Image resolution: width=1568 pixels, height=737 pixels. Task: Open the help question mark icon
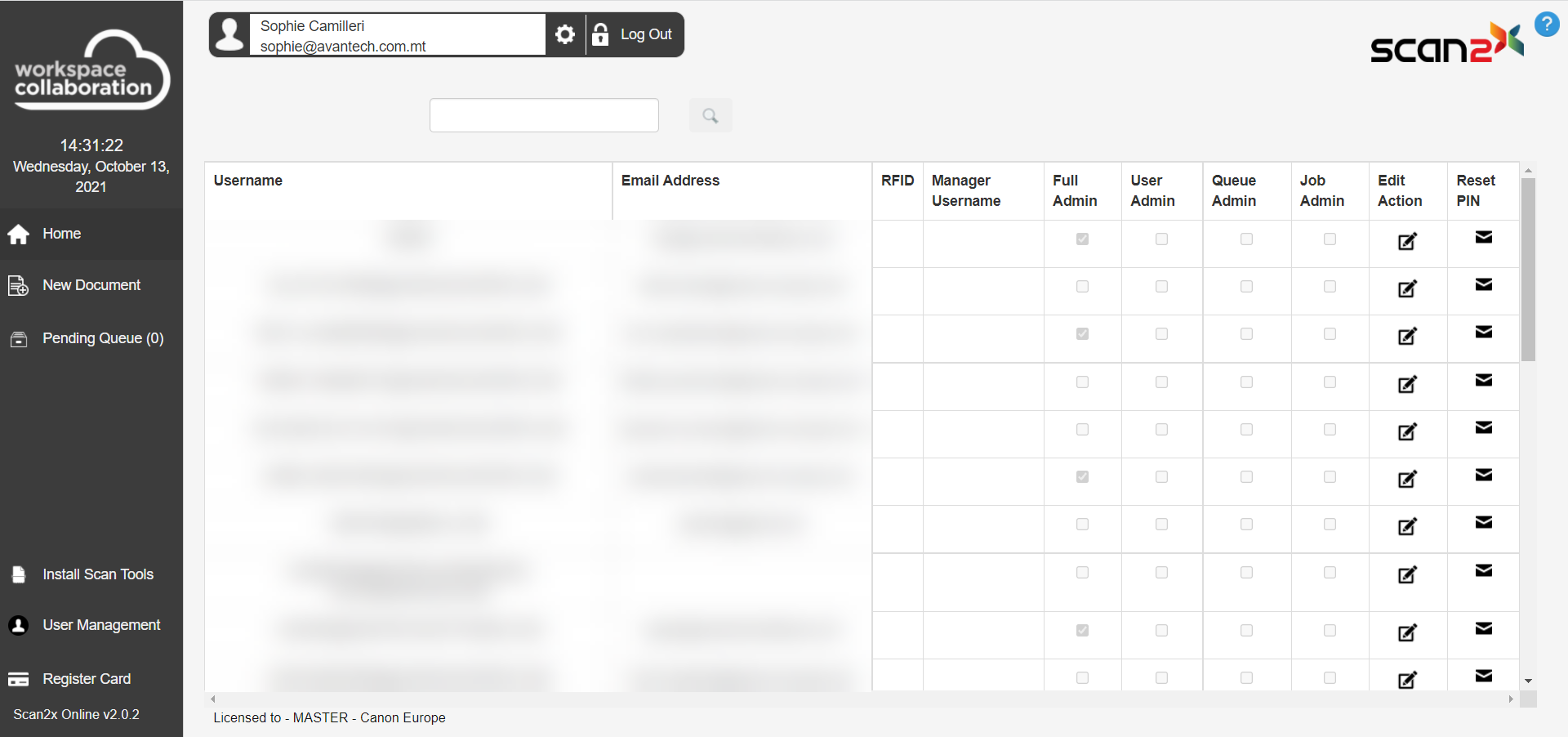tap(1546, 25)
